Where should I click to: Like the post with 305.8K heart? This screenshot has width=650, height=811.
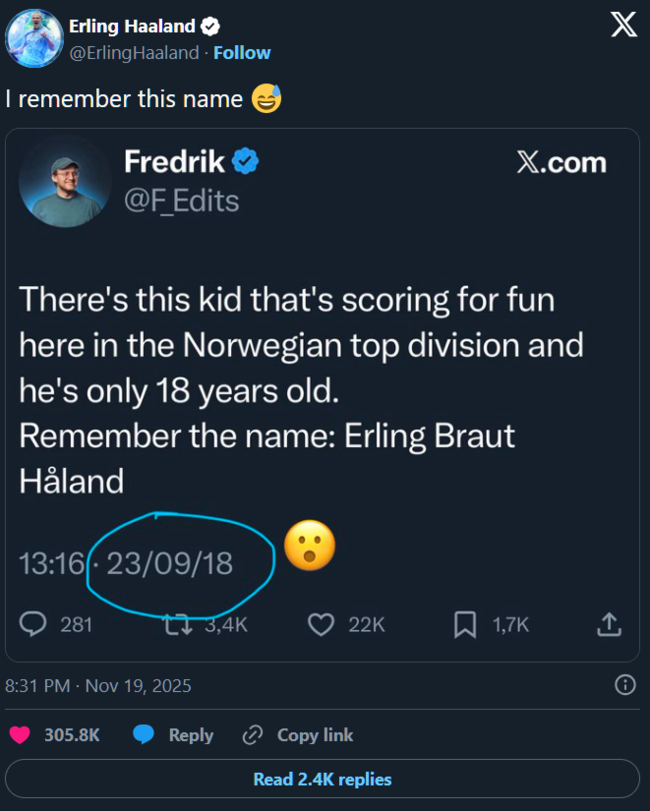[x=20, y=735]
